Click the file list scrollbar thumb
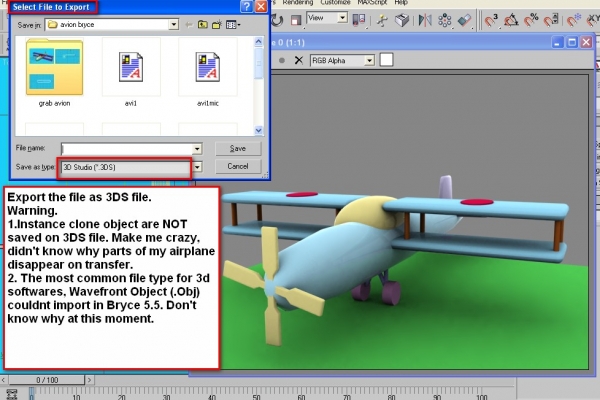The width and height of the screenshot is (600, 400). point(259,63)
